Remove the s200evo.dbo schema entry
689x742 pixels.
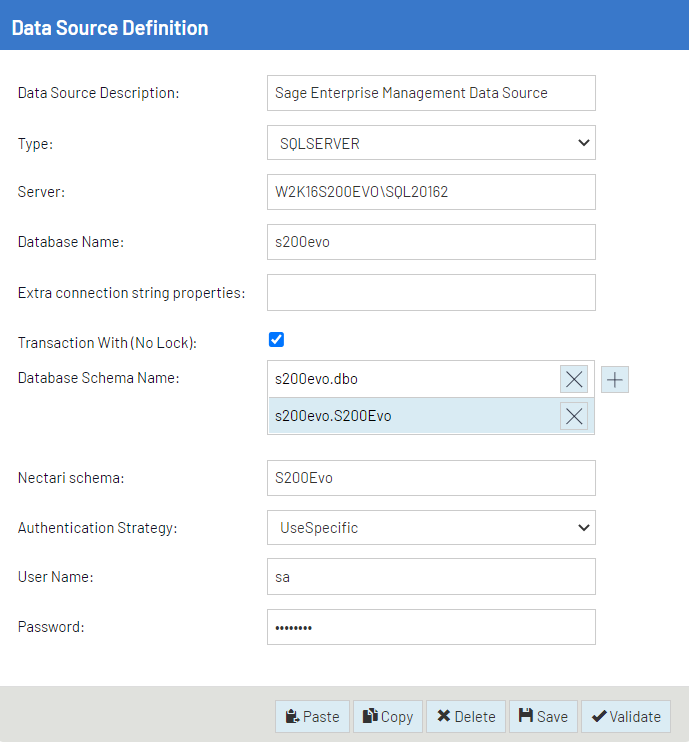[x=574, y=379]
